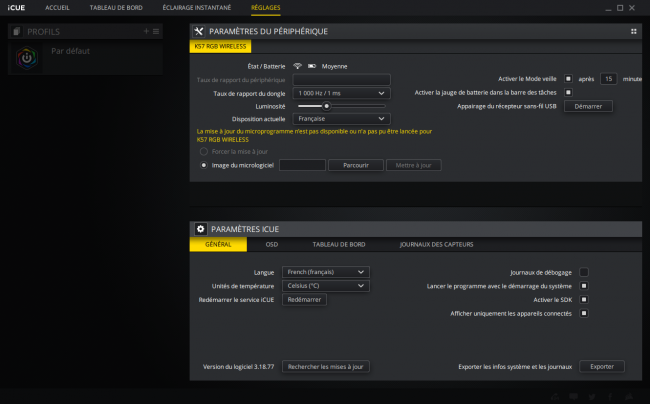Click the Exporter button

[x=601, y=367]
